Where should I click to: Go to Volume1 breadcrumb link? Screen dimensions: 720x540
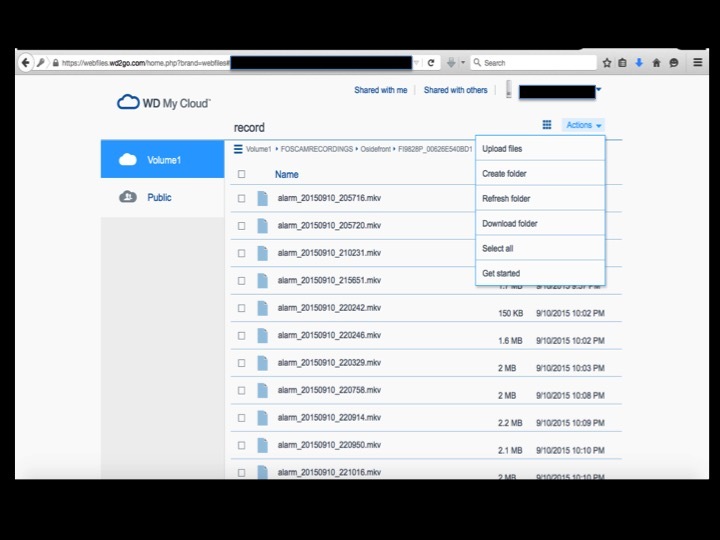coord(259,149)
